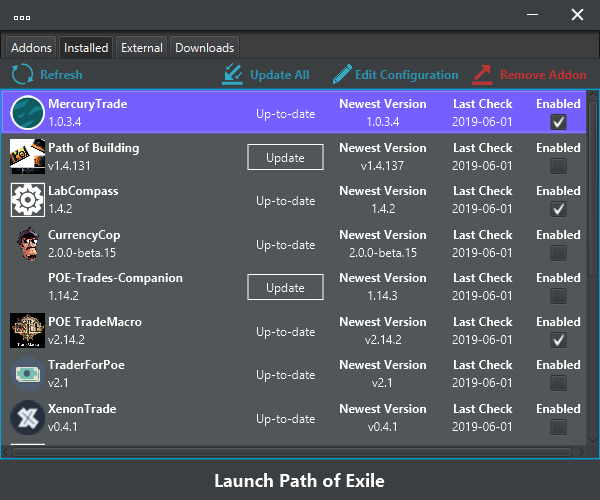The width and height of the screenshot is (600, 500).
Task: Click Up-to-date status of MercuryTrade
Action: [x=285, y=114]
